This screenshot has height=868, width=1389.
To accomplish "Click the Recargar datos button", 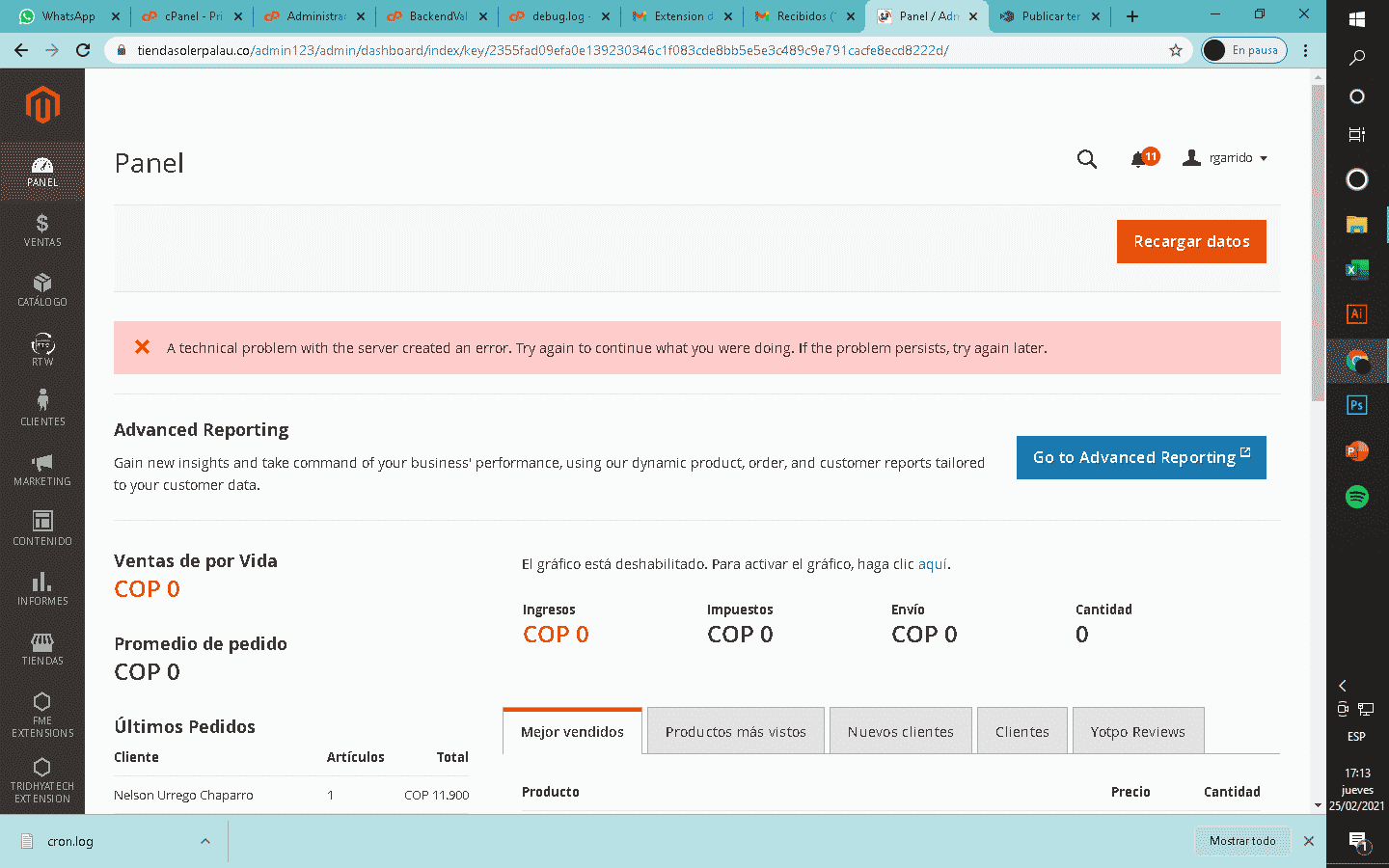I will (1191, 241).
